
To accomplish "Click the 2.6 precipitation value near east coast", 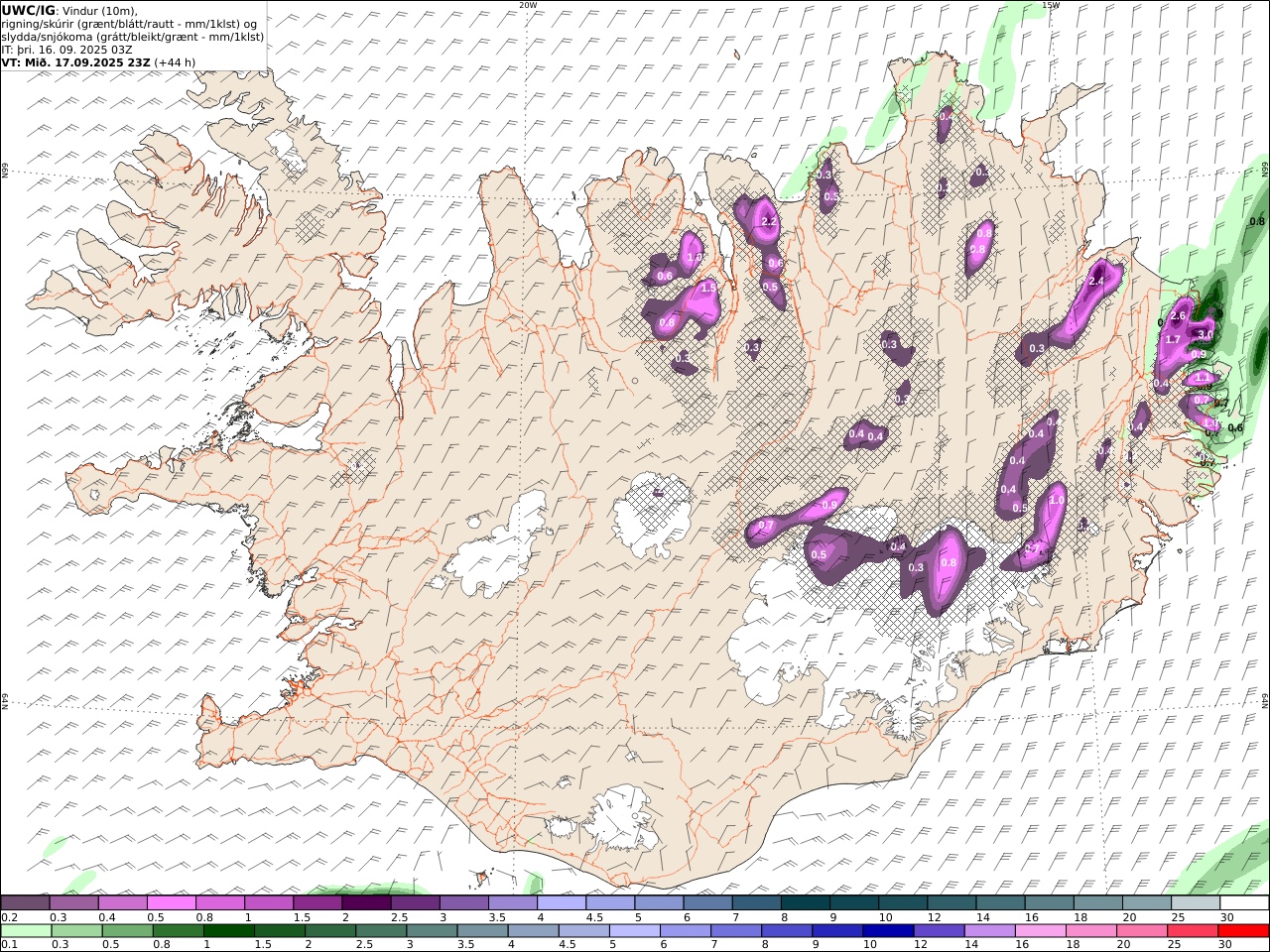I will 1178,316.
